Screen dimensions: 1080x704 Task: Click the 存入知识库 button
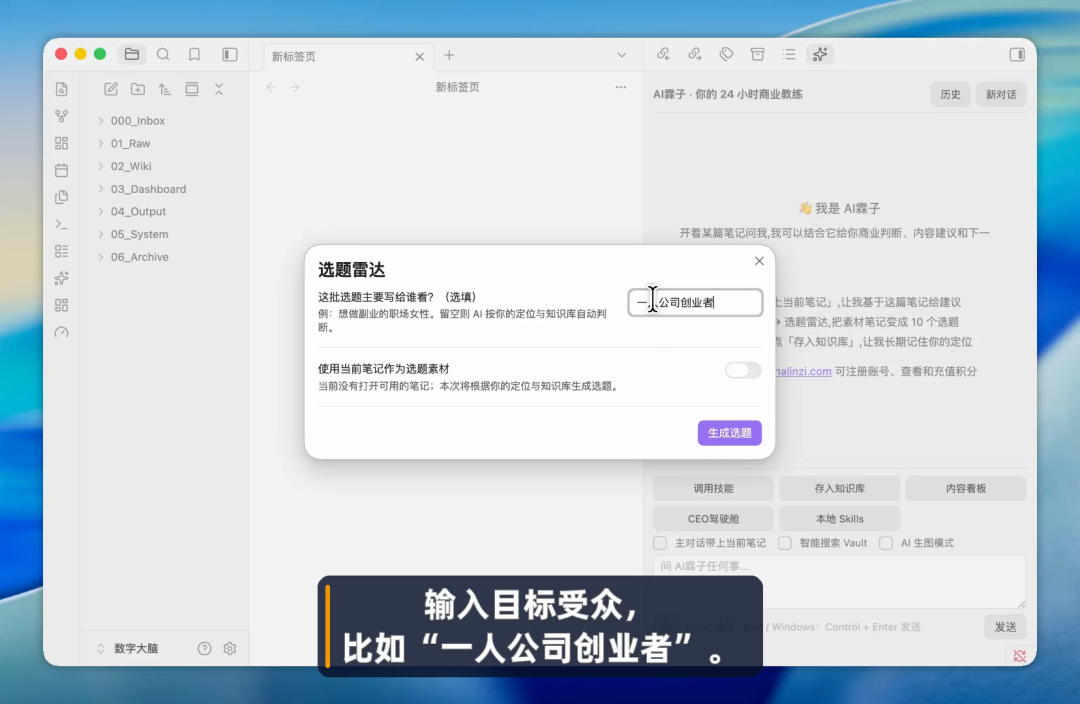pyautogui.click(x=839, y=488)
